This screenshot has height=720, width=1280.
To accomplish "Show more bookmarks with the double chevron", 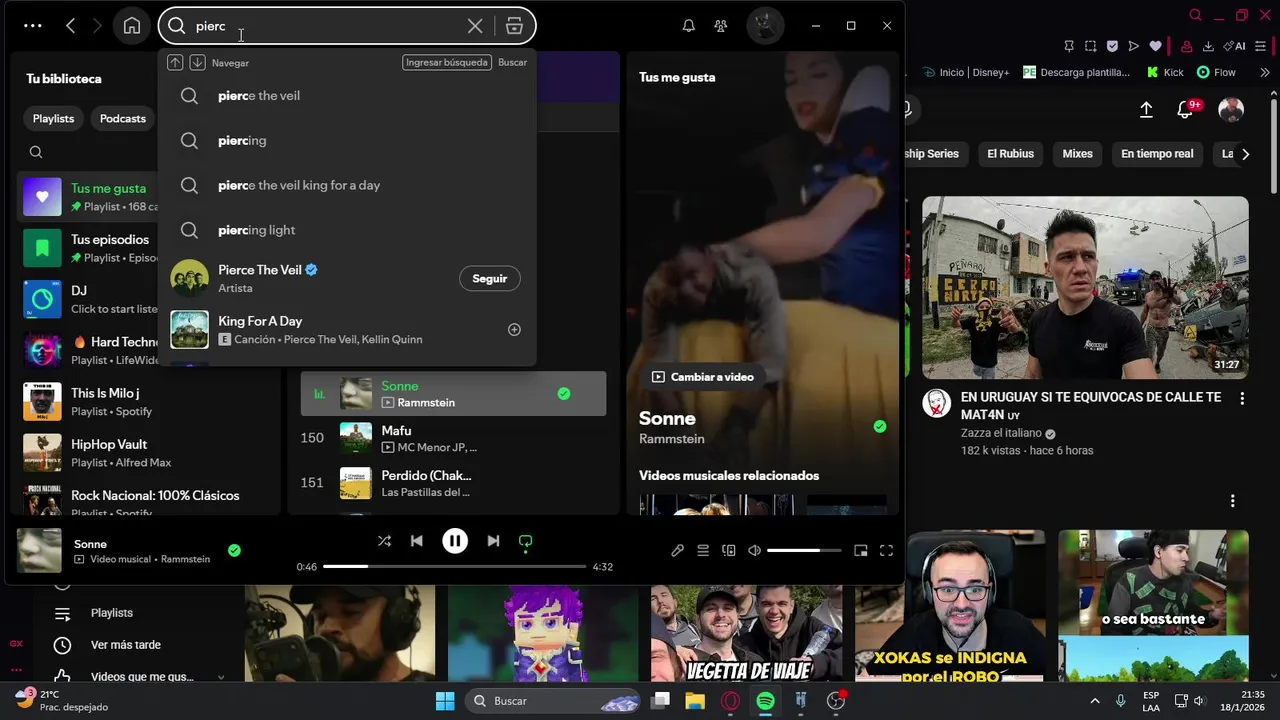I will coord(1265,72).
